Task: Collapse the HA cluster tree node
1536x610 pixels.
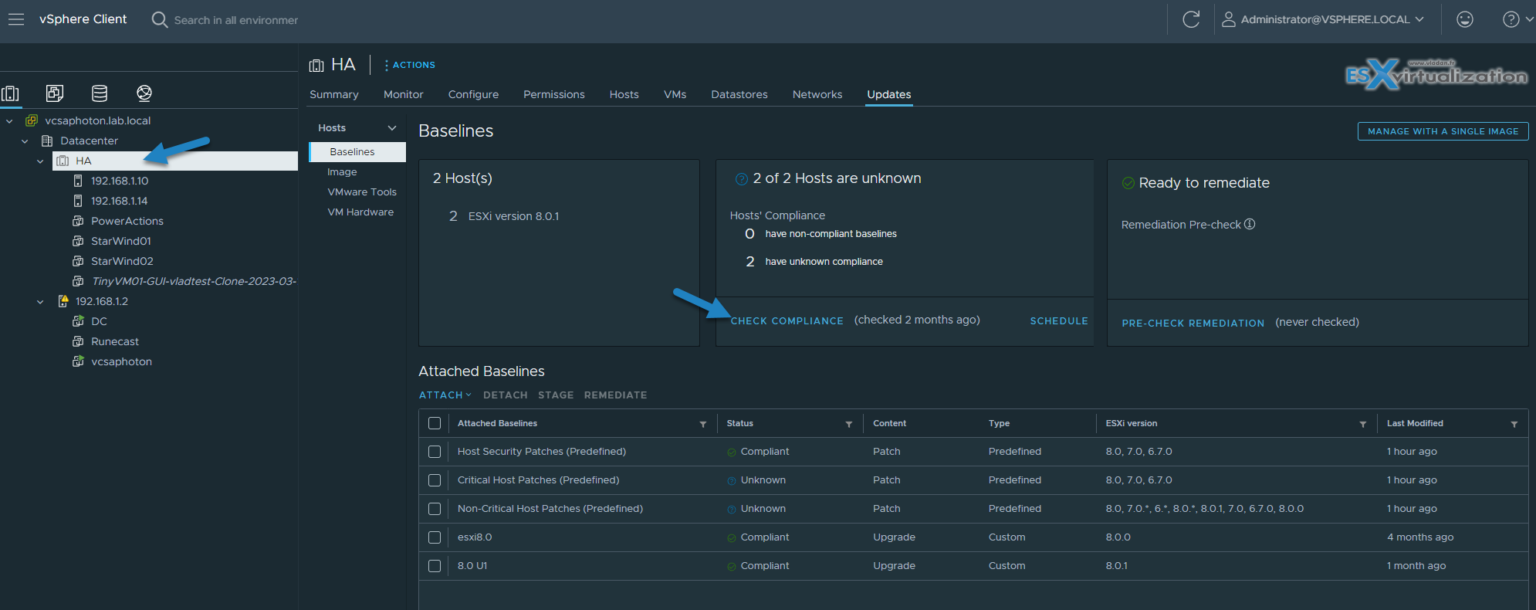Action: tap(40, 160)
